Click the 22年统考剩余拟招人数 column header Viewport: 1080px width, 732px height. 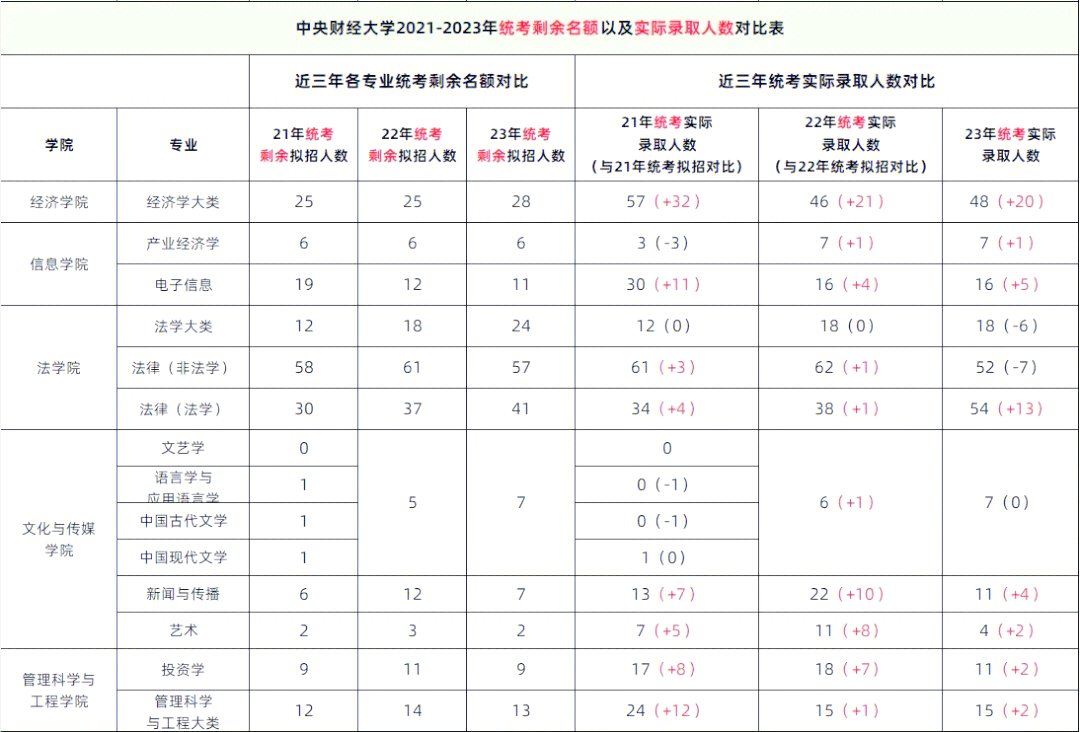(412, 145)
